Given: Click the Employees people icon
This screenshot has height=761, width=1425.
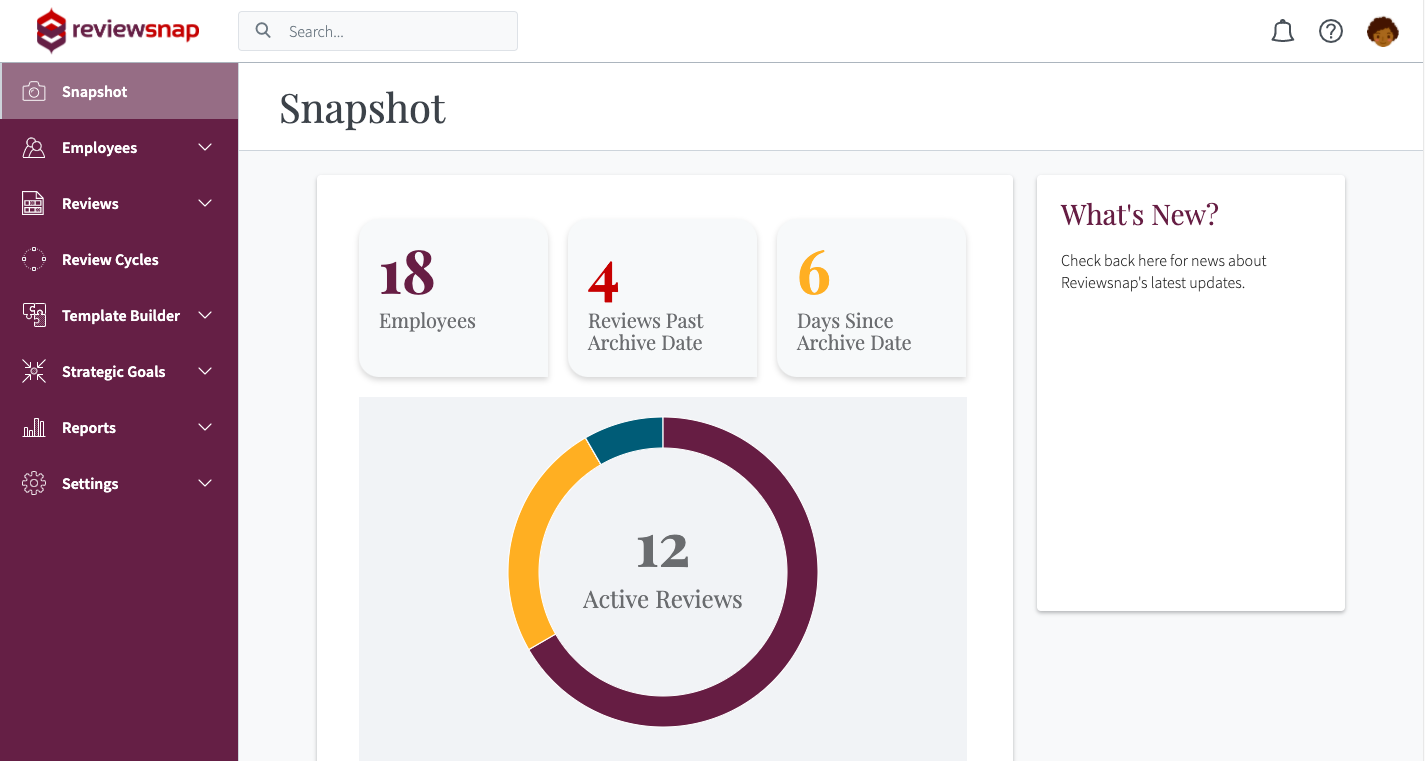Looking at the screenshot, I should pyautogui.click(x=34, y=148).
